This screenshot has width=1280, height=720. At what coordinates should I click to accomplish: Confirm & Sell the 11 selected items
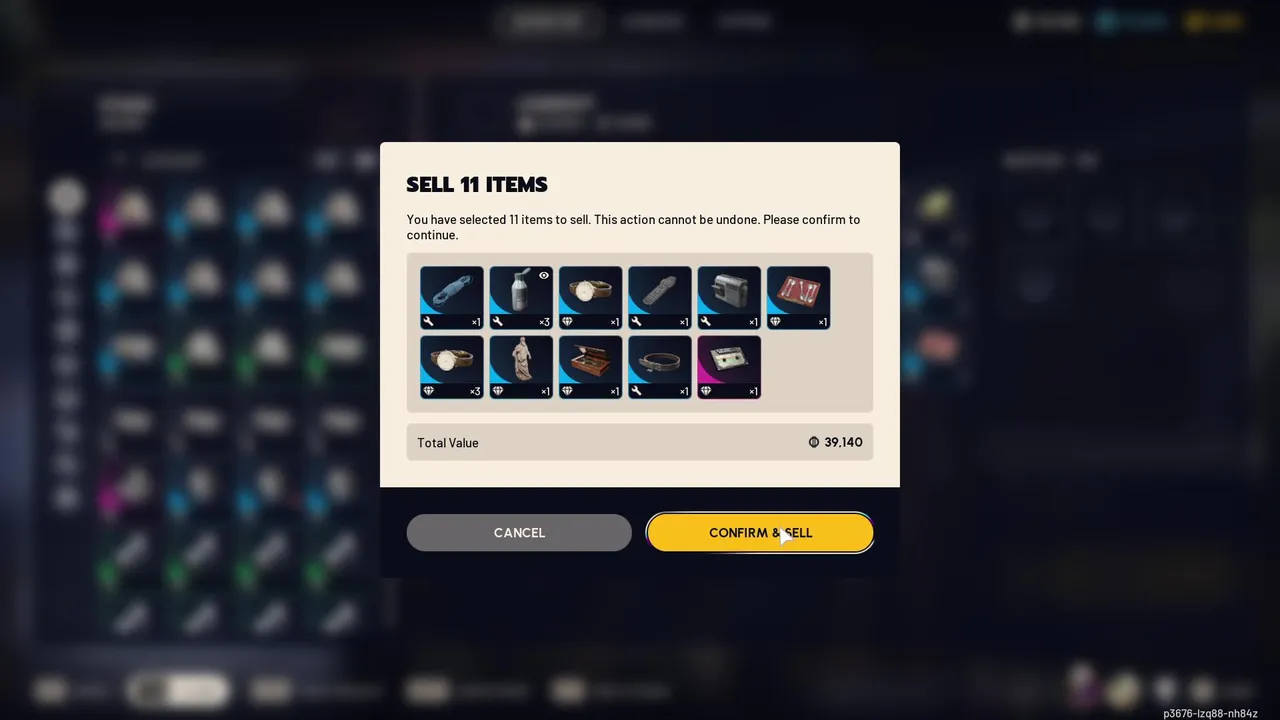tap(760, 533)
